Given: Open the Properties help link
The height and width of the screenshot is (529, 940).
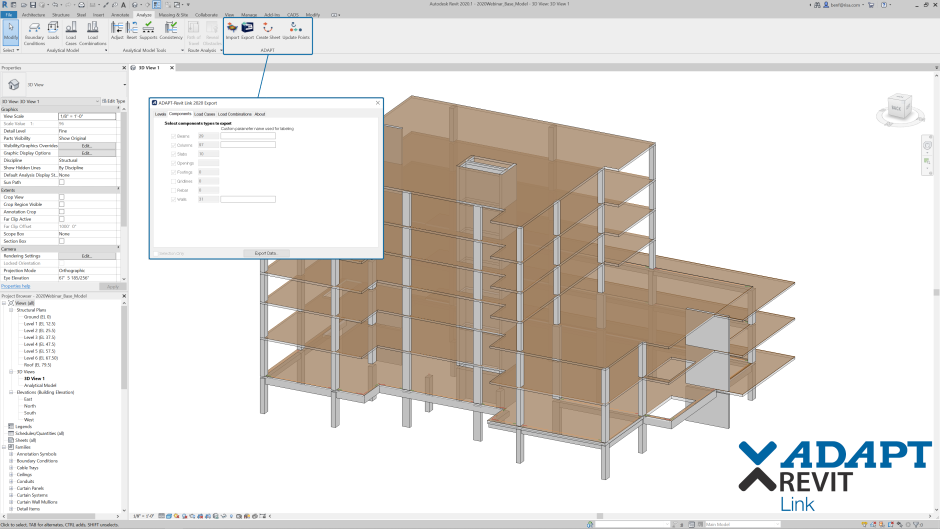Looking at the screenshot, I should pyautogui.click(x=16, y=286).
